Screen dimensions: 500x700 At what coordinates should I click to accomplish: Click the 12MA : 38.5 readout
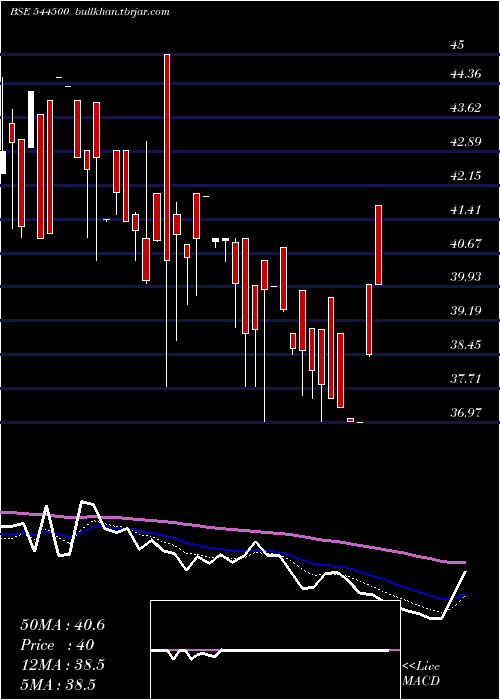62,665
